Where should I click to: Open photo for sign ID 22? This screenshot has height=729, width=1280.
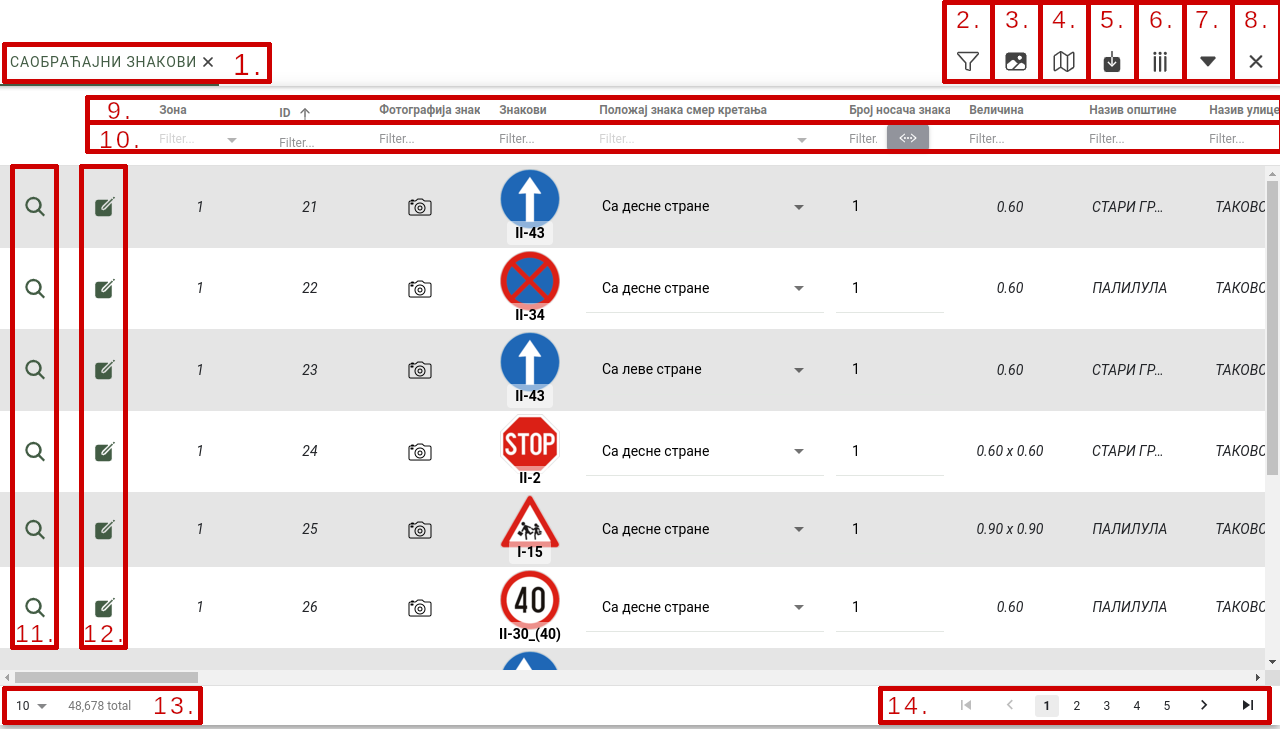[420, 289]
